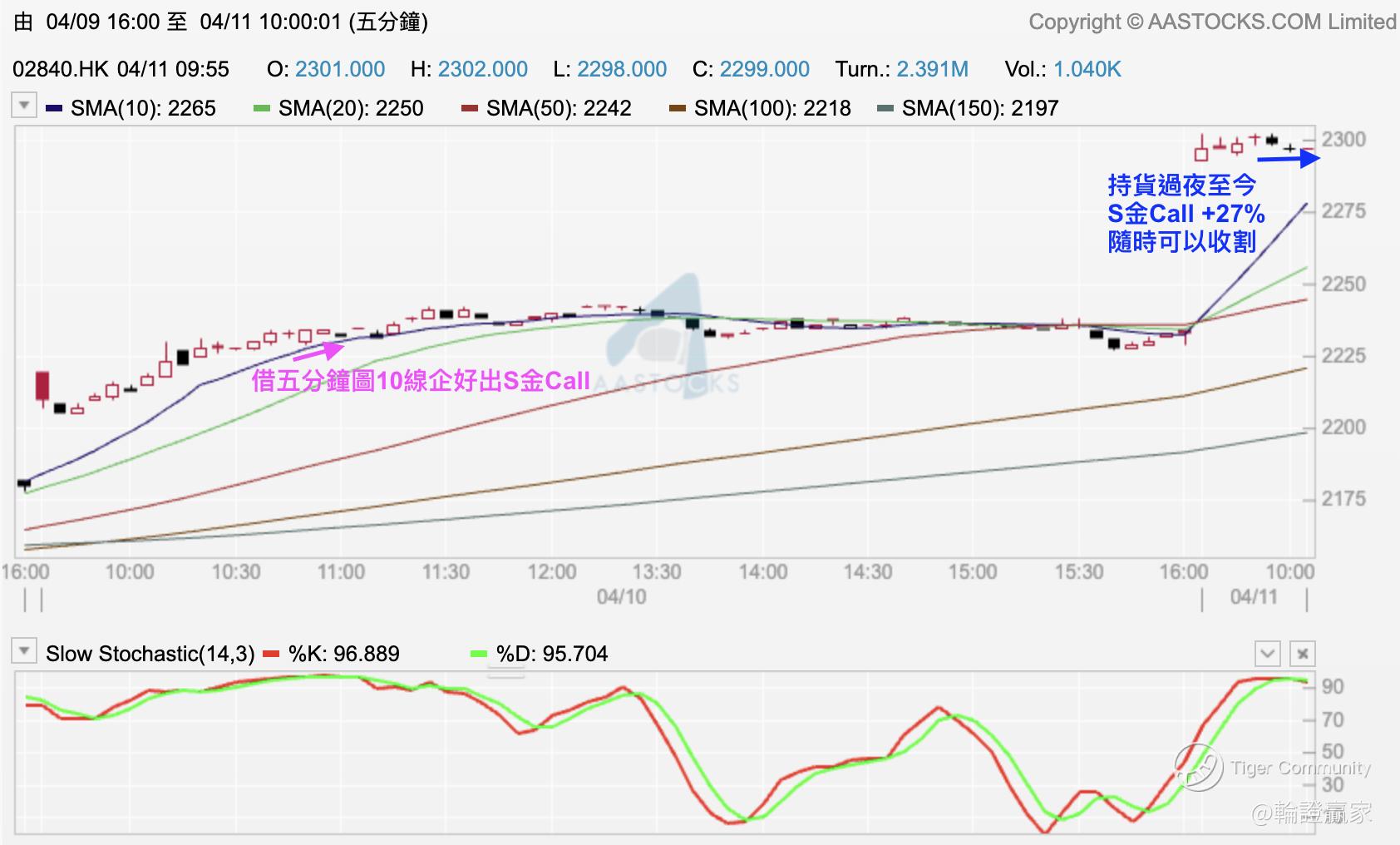Click the volume value 1.040K
Image resolution: width=1400 pixels, height=845 pixels.
[x=1087, y=69]
